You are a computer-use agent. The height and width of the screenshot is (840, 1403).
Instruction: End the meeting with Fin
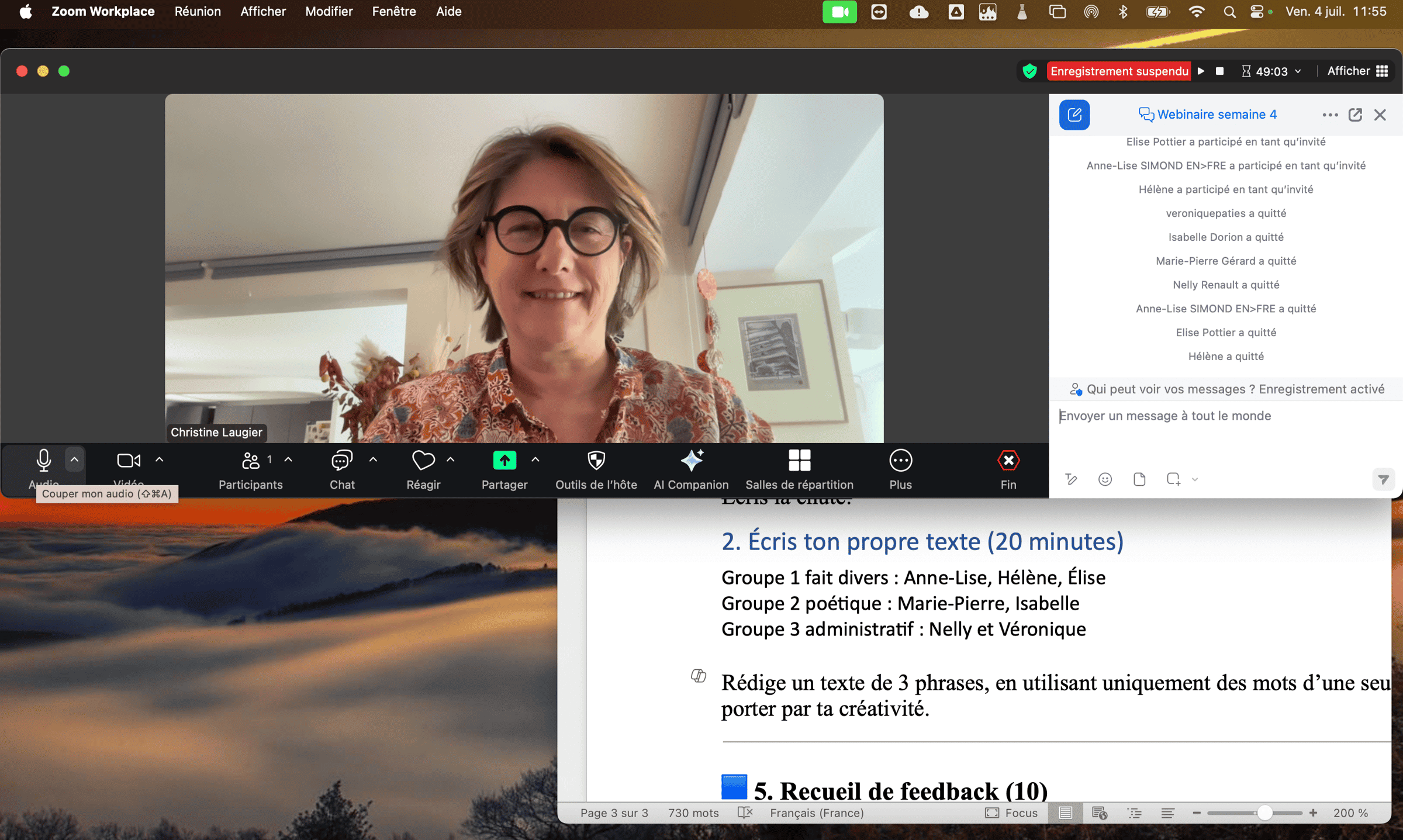tap(1008, 468)
